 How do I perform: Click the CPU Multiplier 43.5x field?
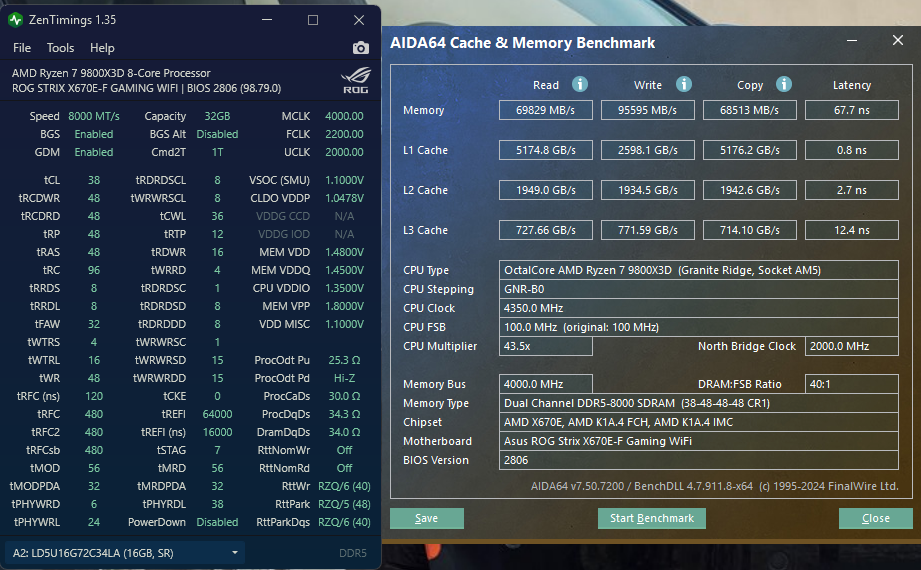[546, 346]
